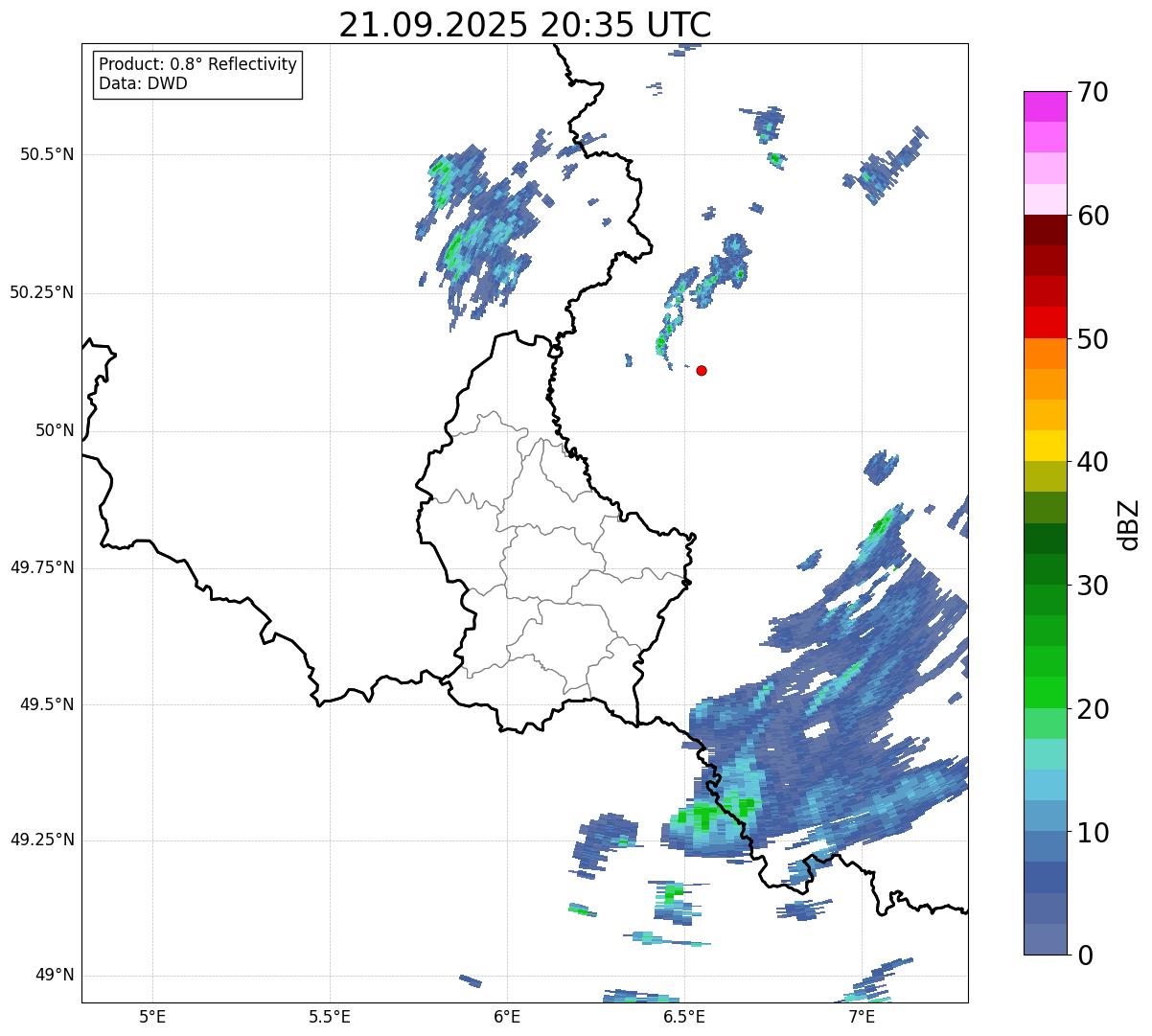The width and height of the screenshot is (1152, 1036).
Task: Click the 5°E longitude label
Action: point(152,1016)
